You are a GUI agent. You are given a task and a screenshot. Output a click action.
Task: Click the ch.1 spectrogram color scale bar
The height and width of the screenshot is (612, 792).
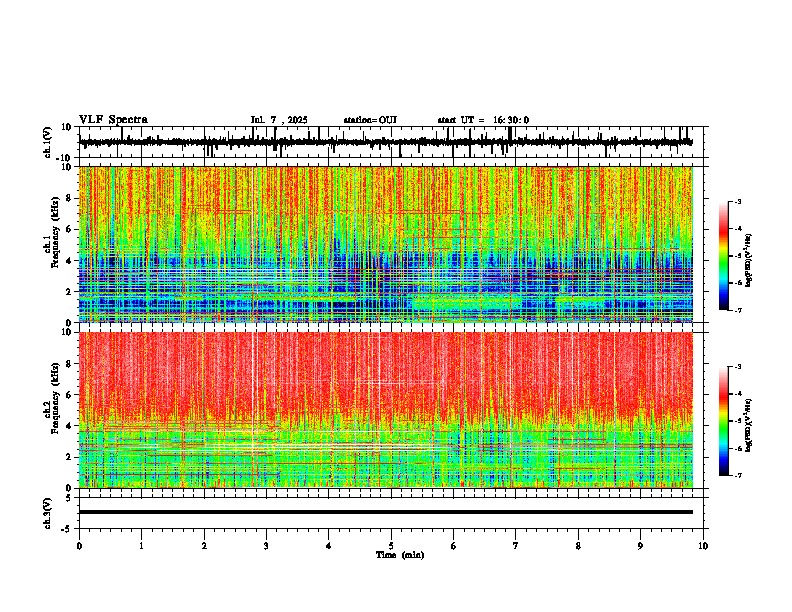[723, 256]
